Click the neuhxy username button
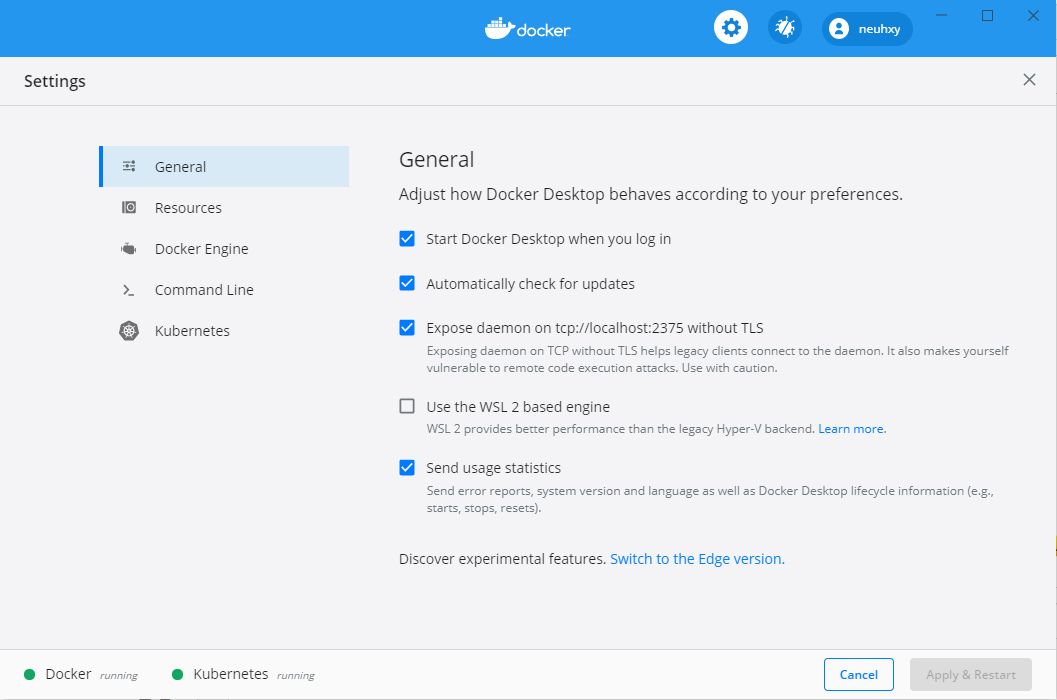1057x700 pixels. (x=867, y=28)
